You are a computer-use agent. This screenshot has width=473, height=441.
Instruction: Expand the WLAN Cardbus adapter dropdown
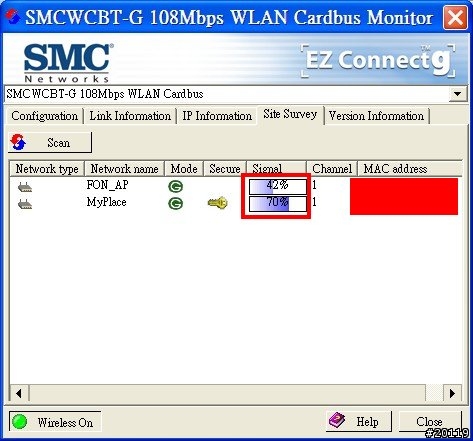(x=457, y=94)
